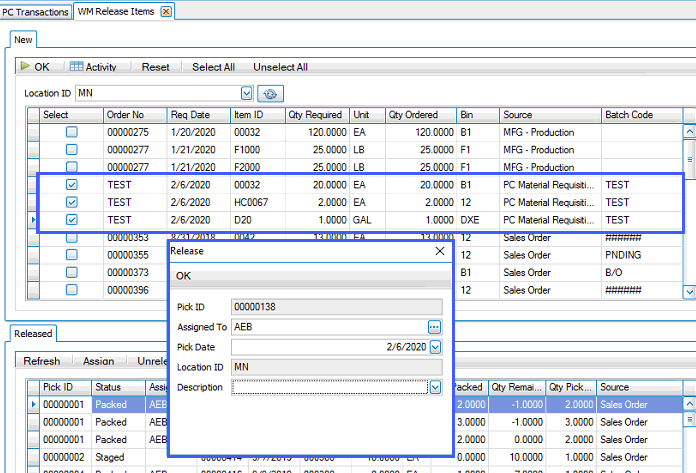The width and height of the screenshot is (696, 473).
Task: Select checkbox for order 00000275
Action: pos(72,132)
